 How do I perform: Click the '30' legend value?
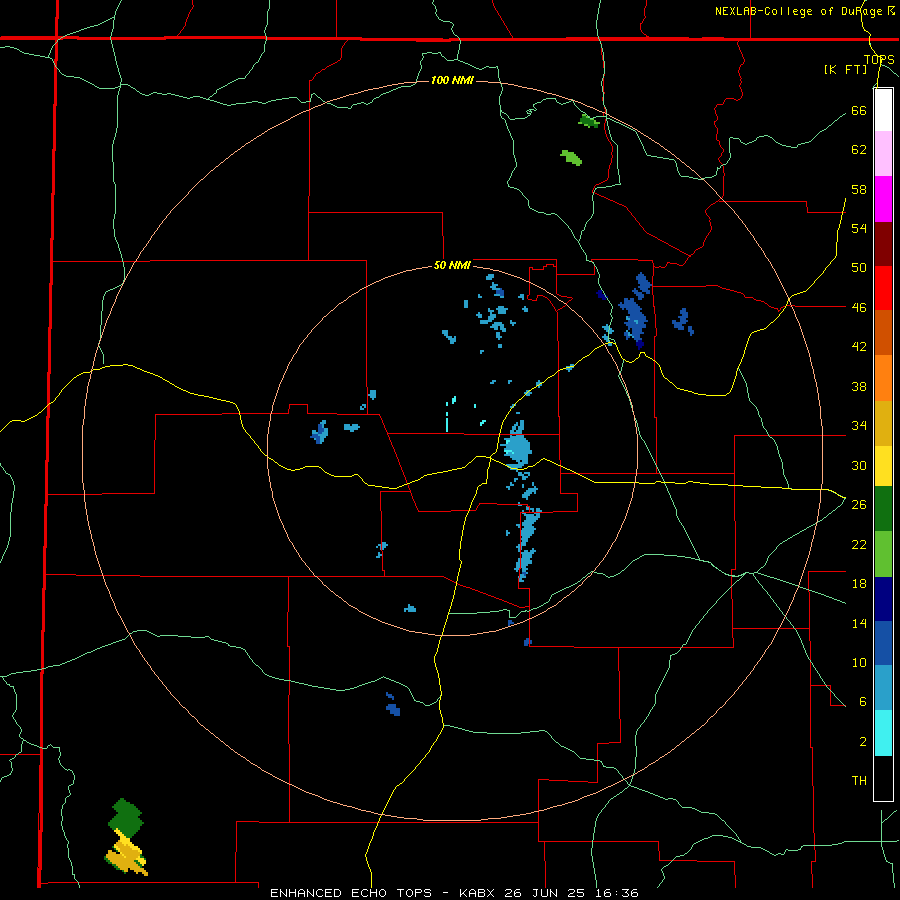pos(859,465)
